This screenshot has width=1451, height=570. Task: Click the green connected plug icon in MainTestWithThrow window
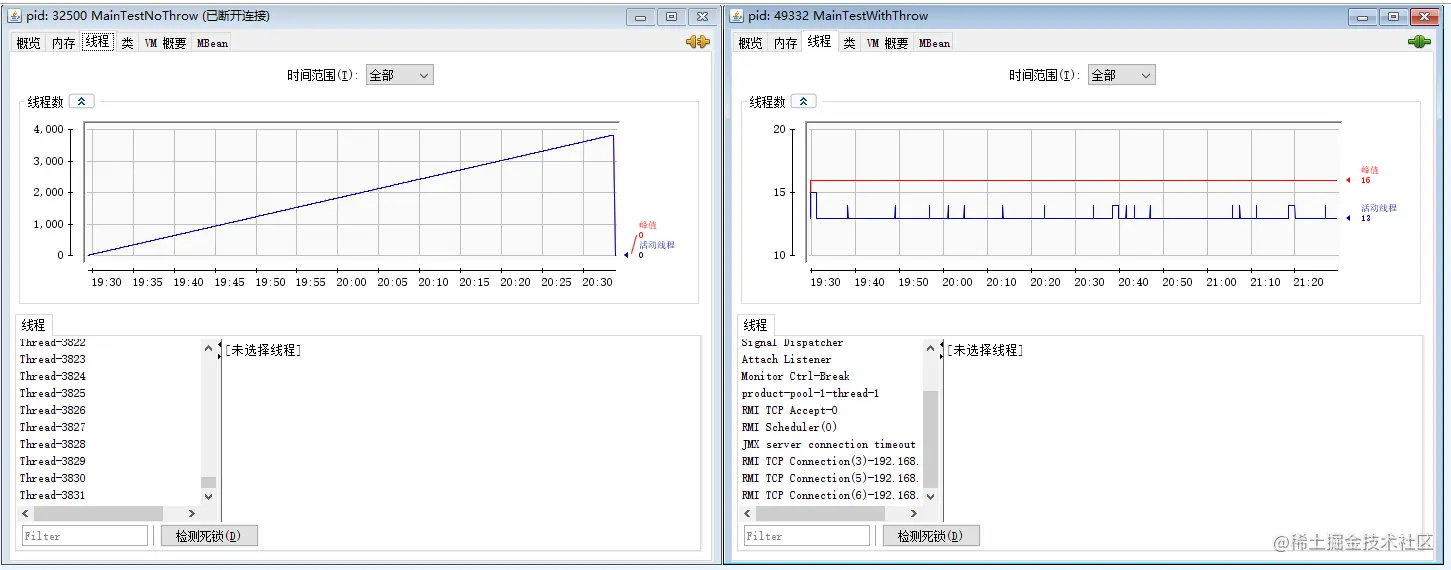[x=1419, y=42]
